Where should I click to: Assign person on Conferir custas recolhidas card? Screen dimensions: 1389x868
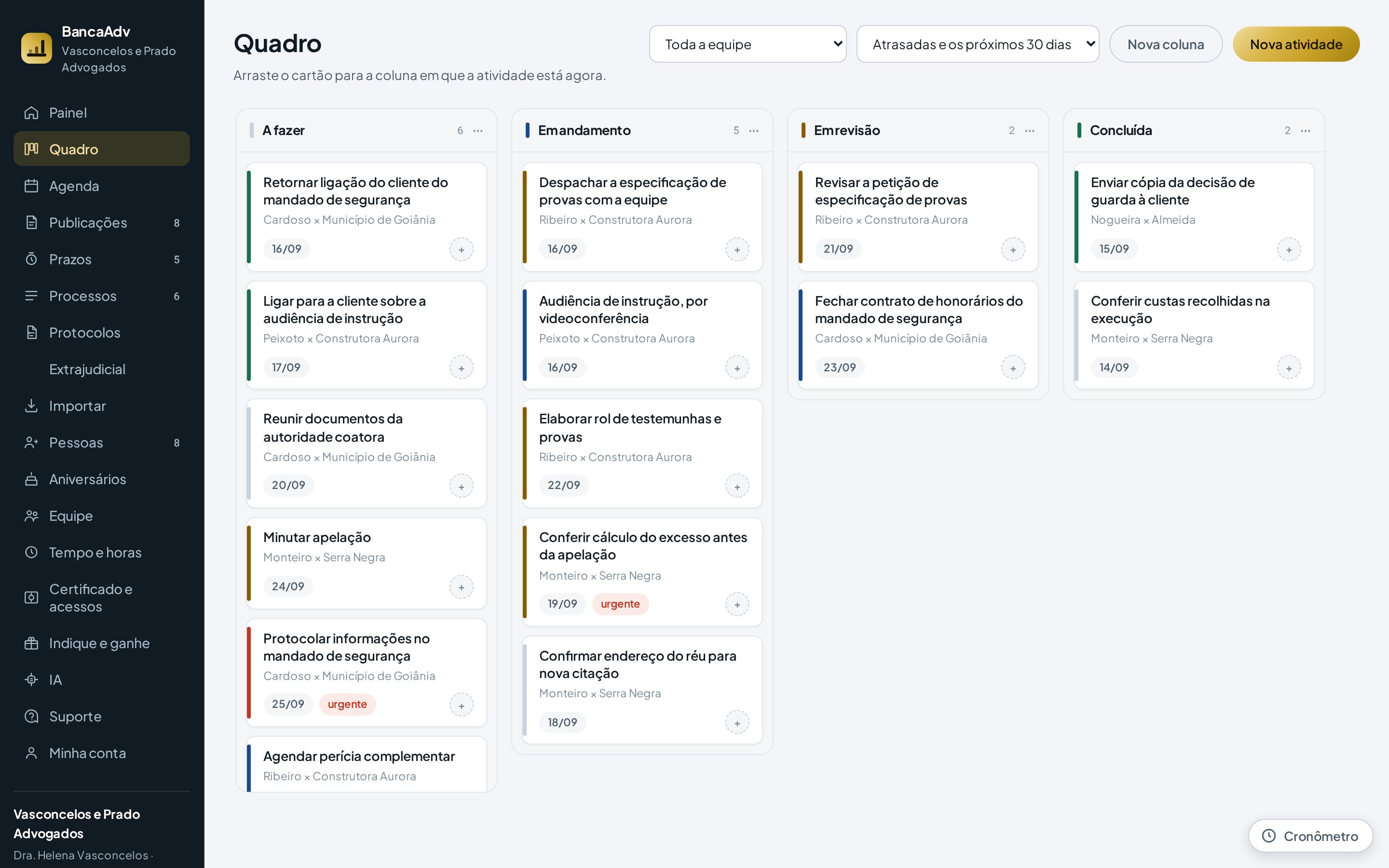pyautogui.click(x=1289, y=368)
